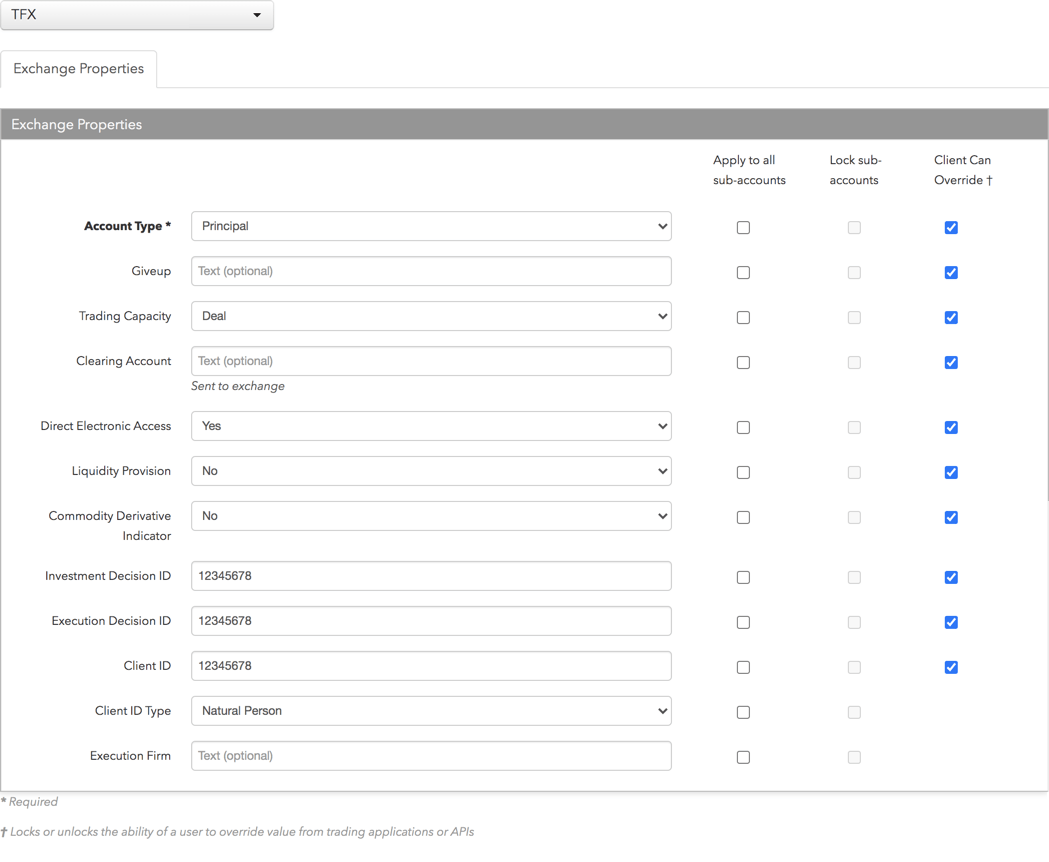Focus the Execution Firm text field

(x=431, y=756)
